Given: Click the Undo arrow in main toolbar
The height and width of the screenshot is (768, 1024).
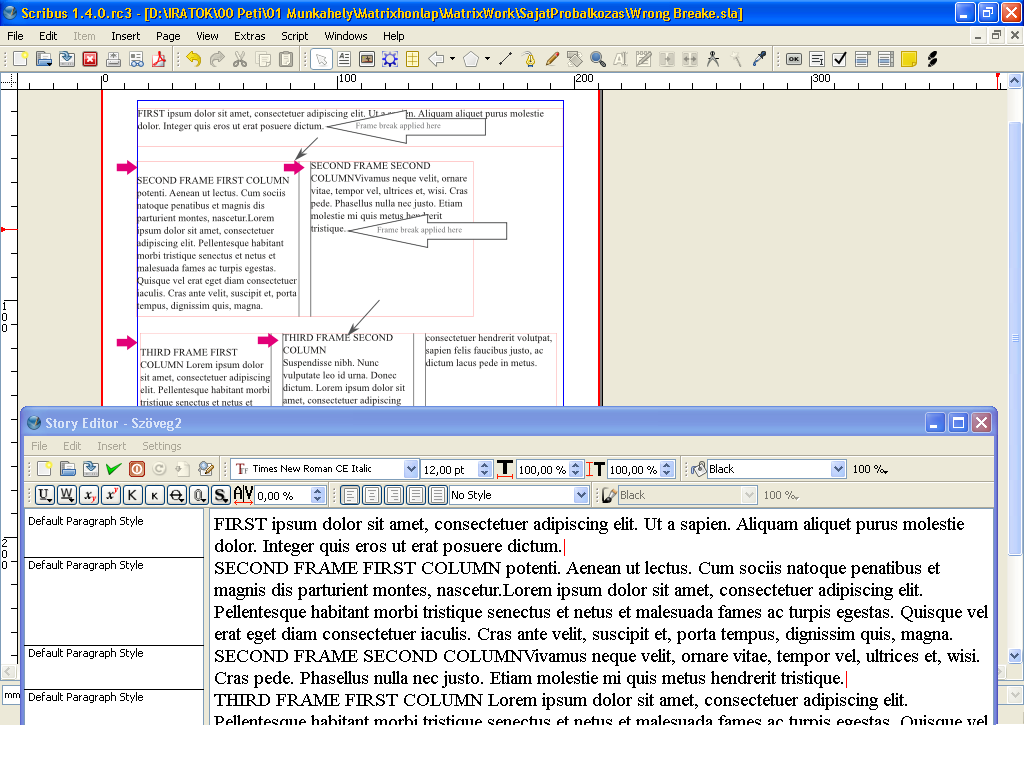Looking at the screenshot, I should [193, 59].
